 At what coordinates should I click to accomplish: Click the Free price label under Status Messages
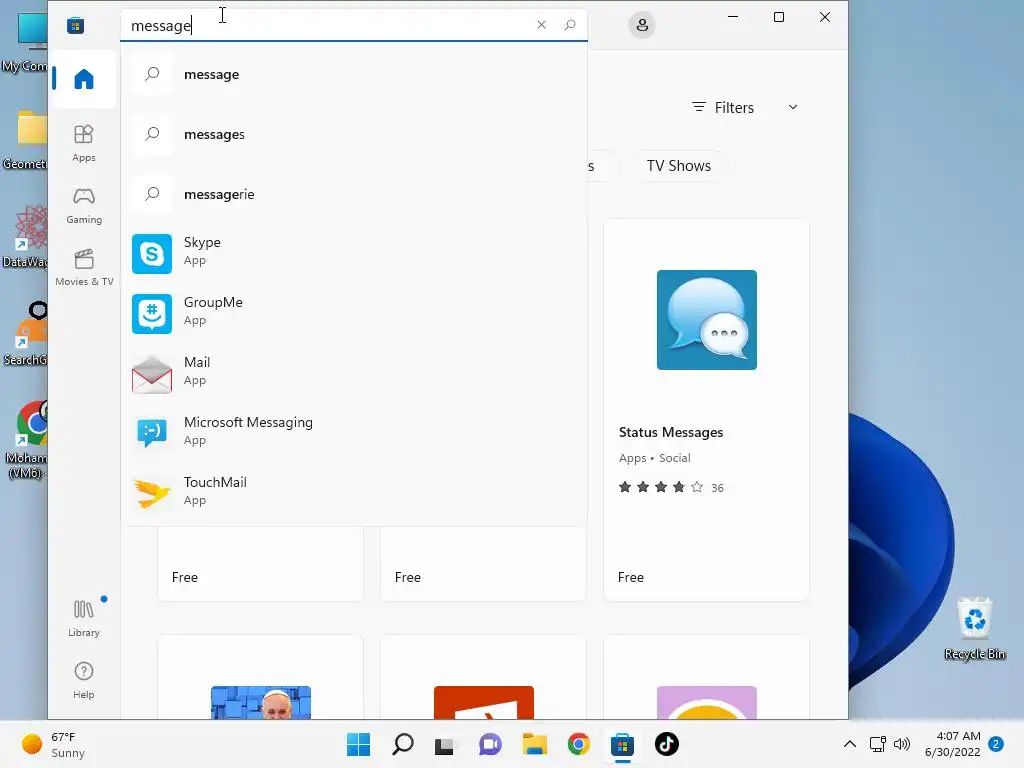pos(631,577)
